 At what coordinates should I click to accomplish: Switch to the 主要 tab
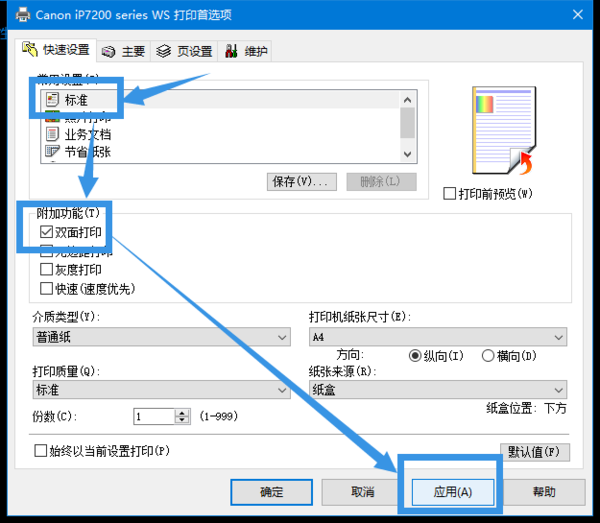click(124, 51)
